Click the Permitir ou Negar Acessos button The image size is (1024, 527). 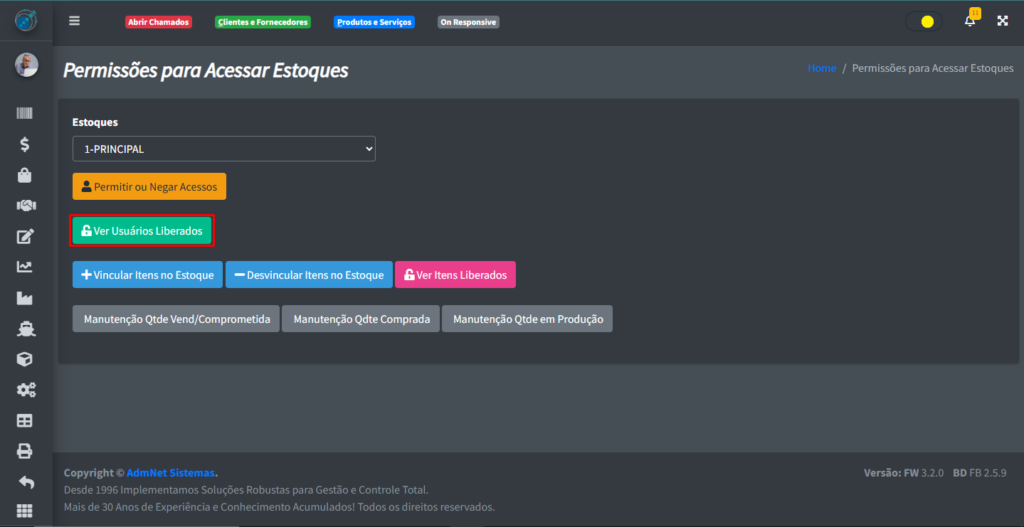pyautogui.click(x=149, y=187)
